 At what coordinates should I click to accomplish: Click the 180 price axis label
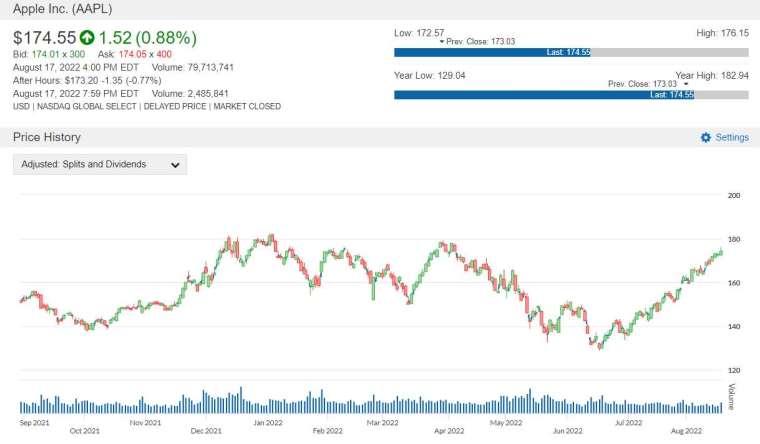pos(734,239)
